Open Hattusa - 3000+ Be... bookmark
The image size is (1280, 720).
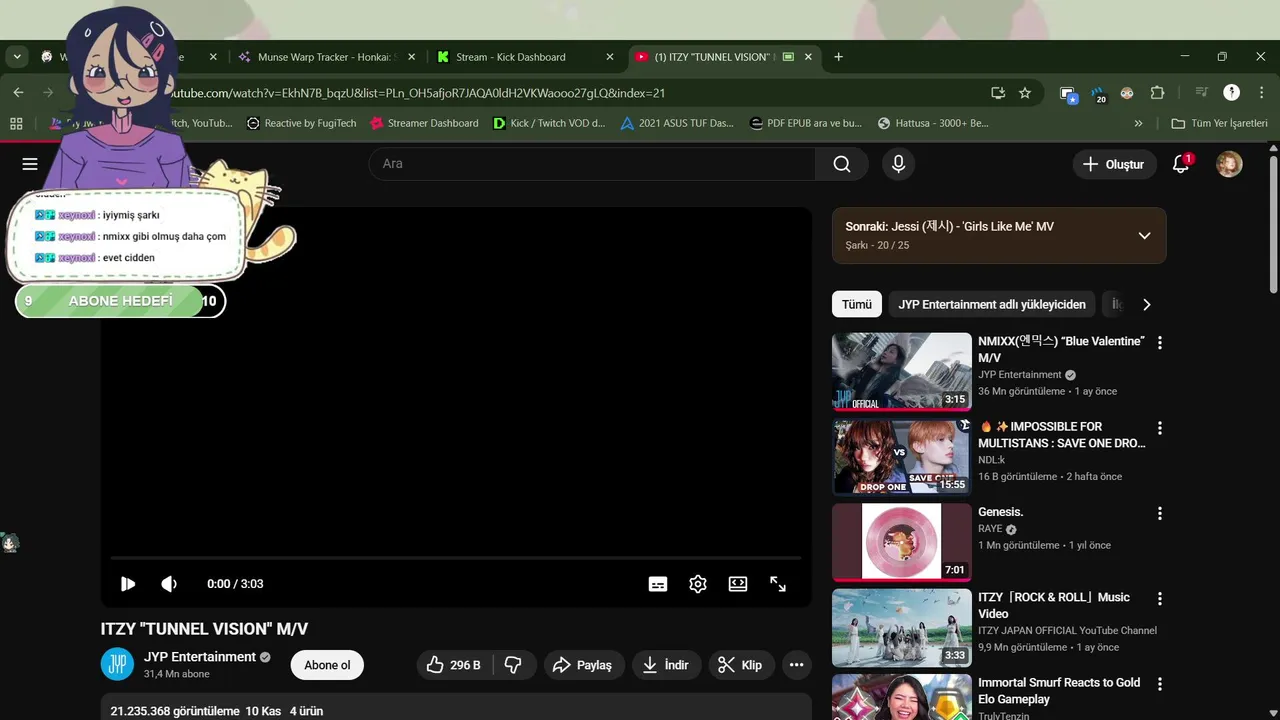click(x=933, y=123)
